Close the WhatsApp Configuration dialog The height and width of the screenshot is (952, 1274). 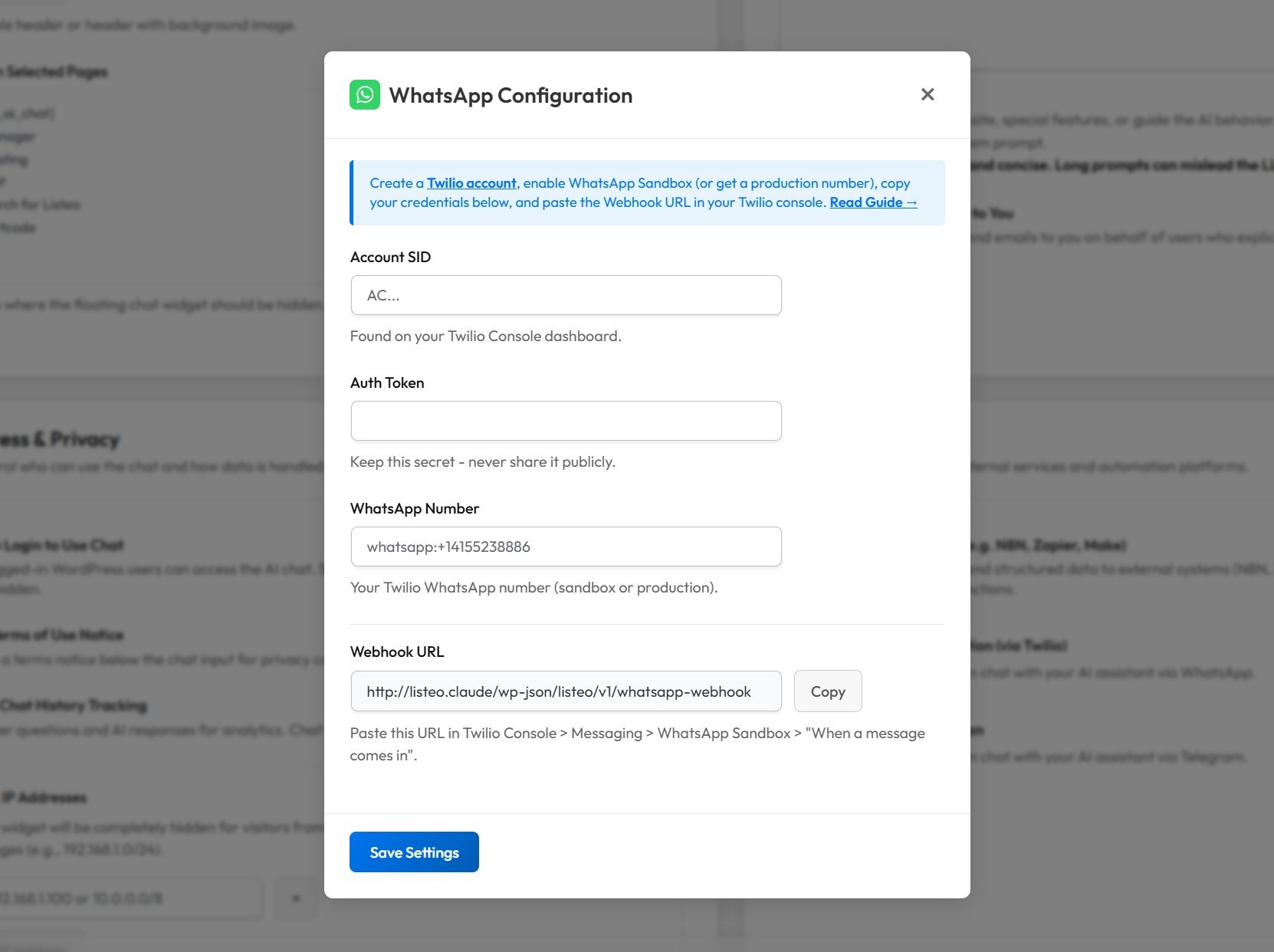pos(927,94)
